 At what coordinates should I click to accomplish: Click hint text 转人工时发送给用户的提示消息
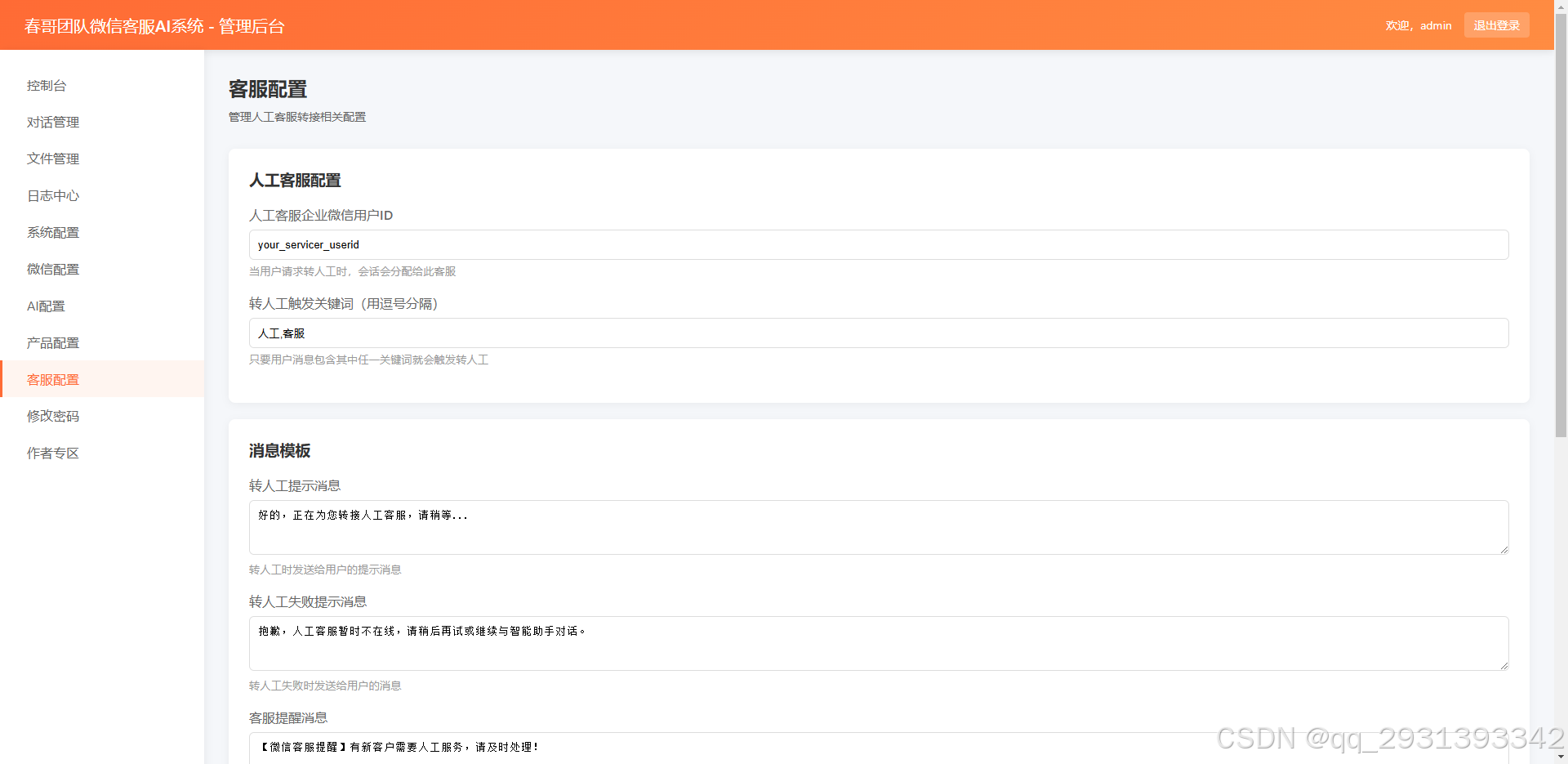point(325,570)
